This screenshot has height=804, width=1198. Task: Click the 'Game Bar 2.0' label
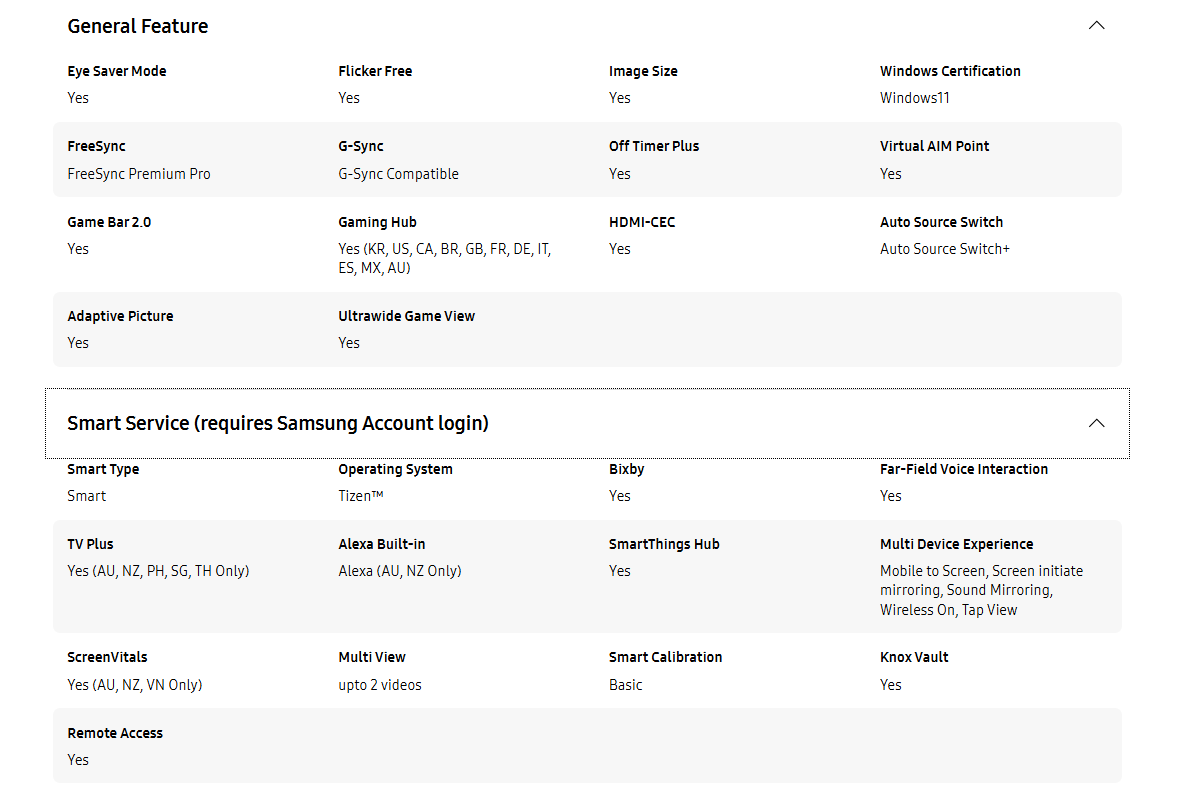click(109, 222)
